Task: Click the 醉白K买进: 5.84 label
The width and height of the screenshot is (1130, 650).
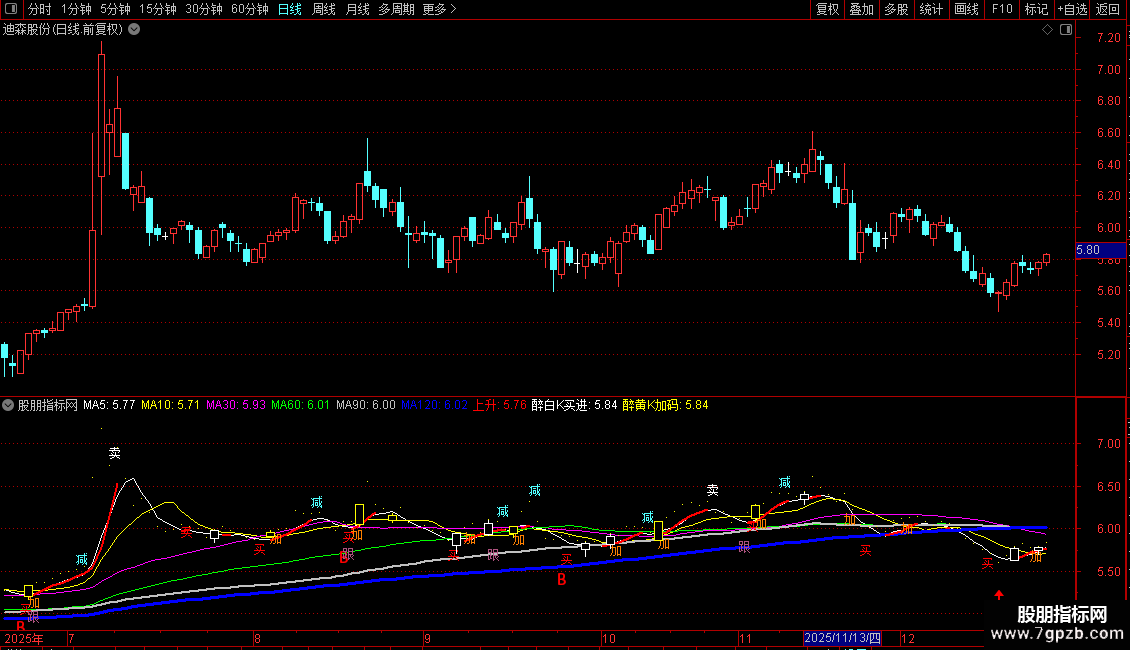Action: [574, 405]
